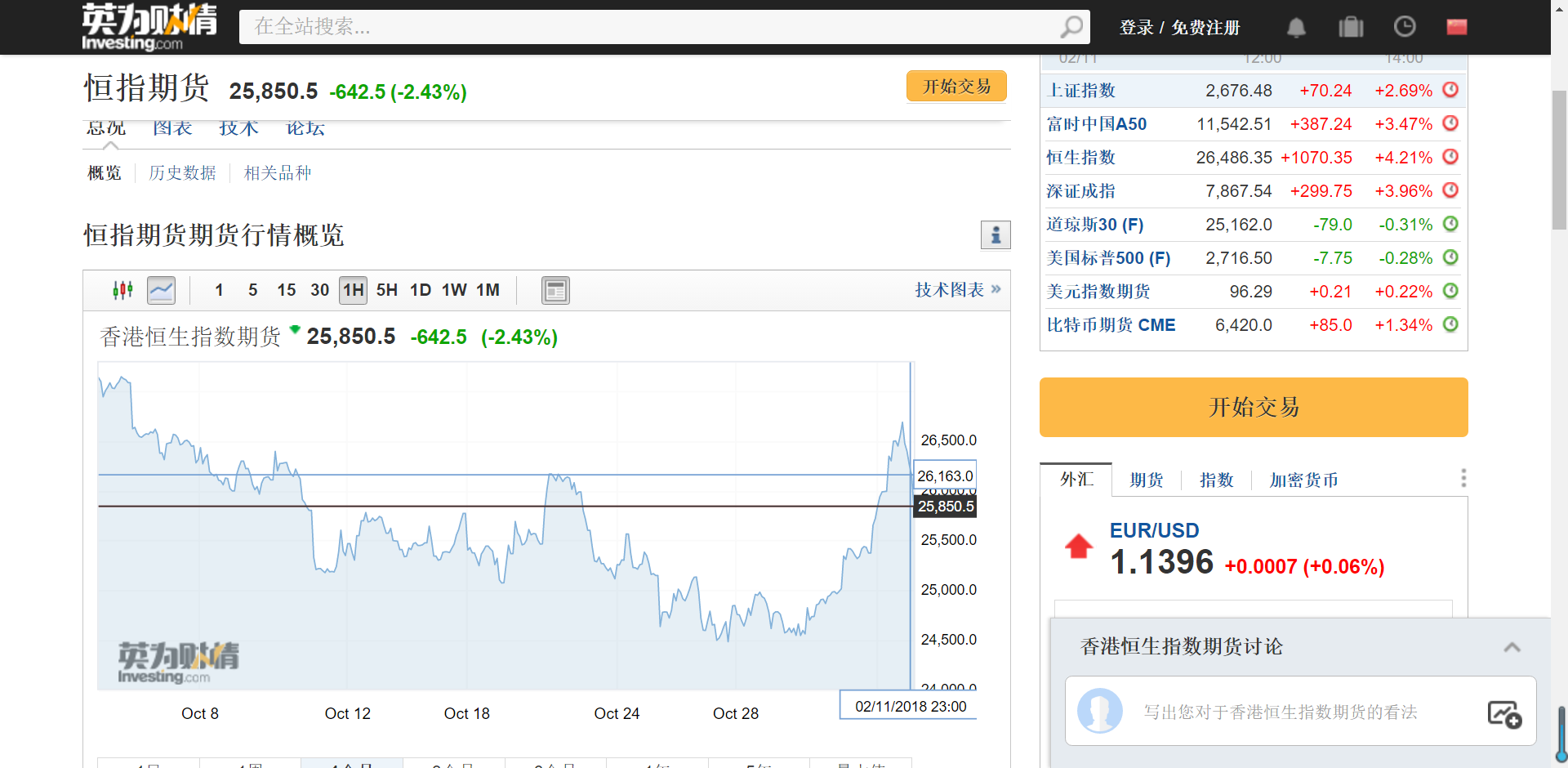
Task: Click clock icon in 道琼斯30 (F) row
Action: (x=1450, y=224)
